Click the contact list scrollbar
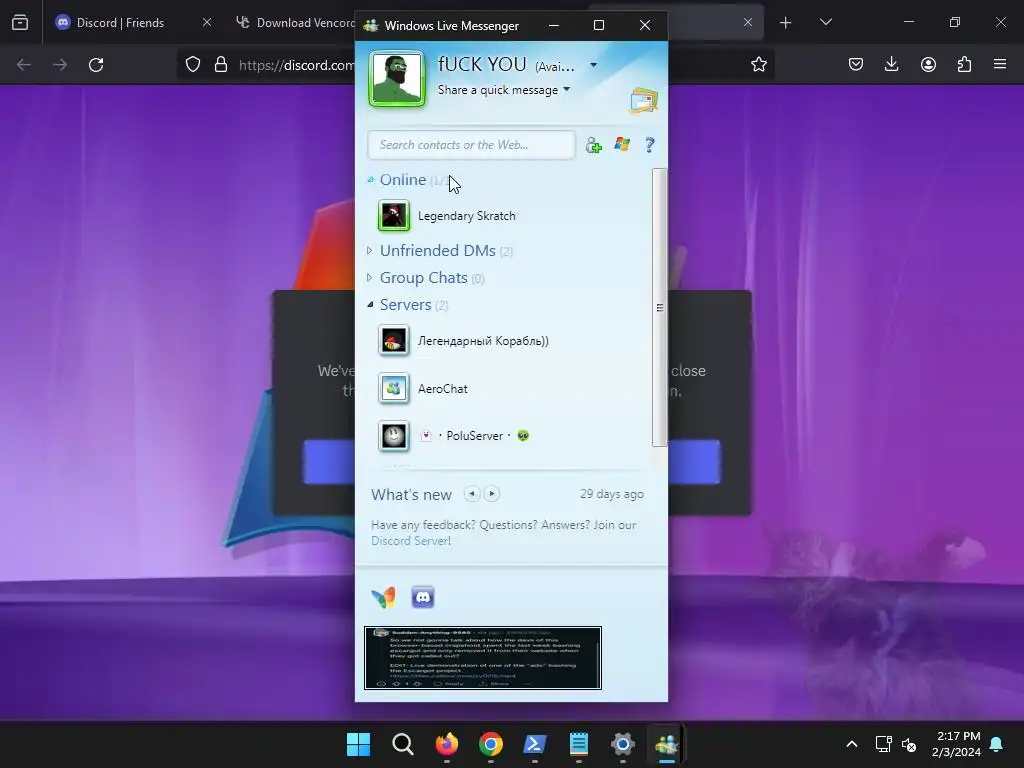 pyautogui.click(x=660, y=308)
